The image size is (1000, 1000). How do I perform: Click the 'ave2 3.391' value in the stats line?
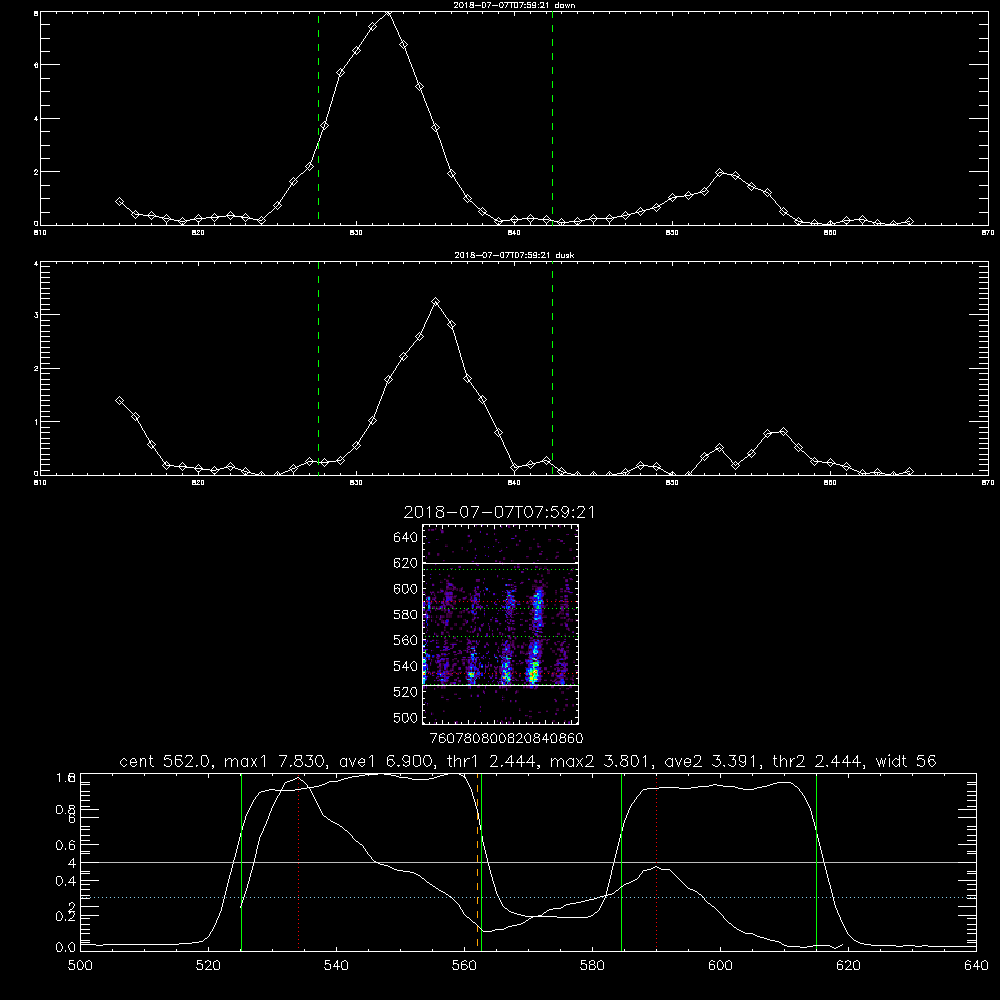(712, 761)
